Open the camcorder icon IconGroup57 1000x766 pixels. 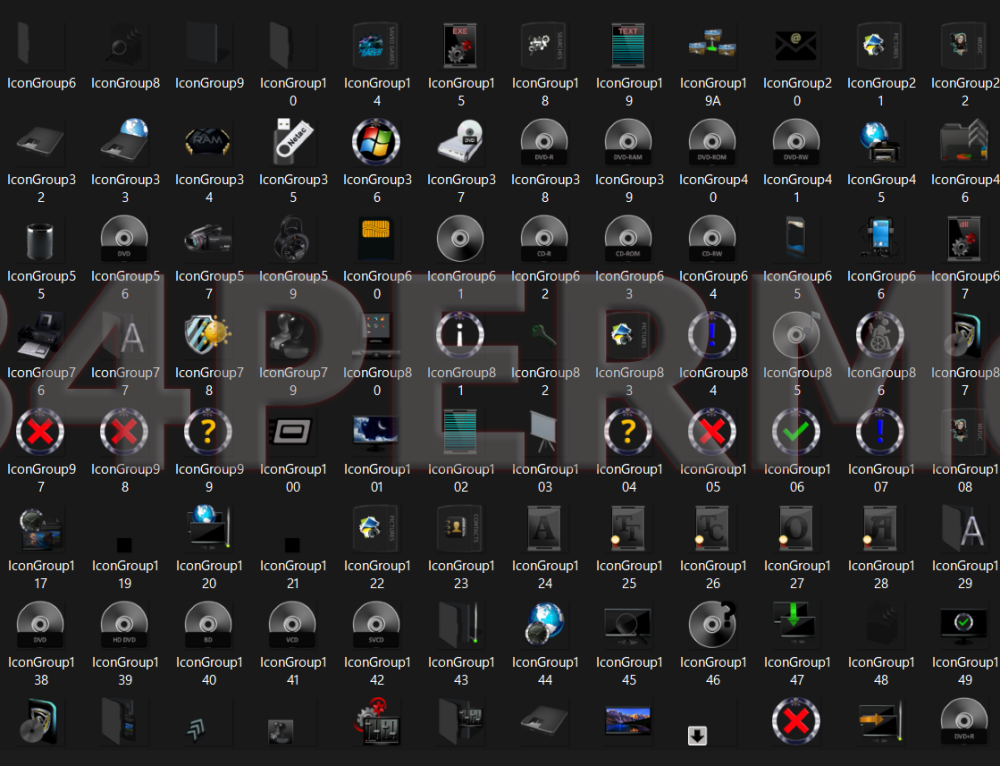(209, 238)
